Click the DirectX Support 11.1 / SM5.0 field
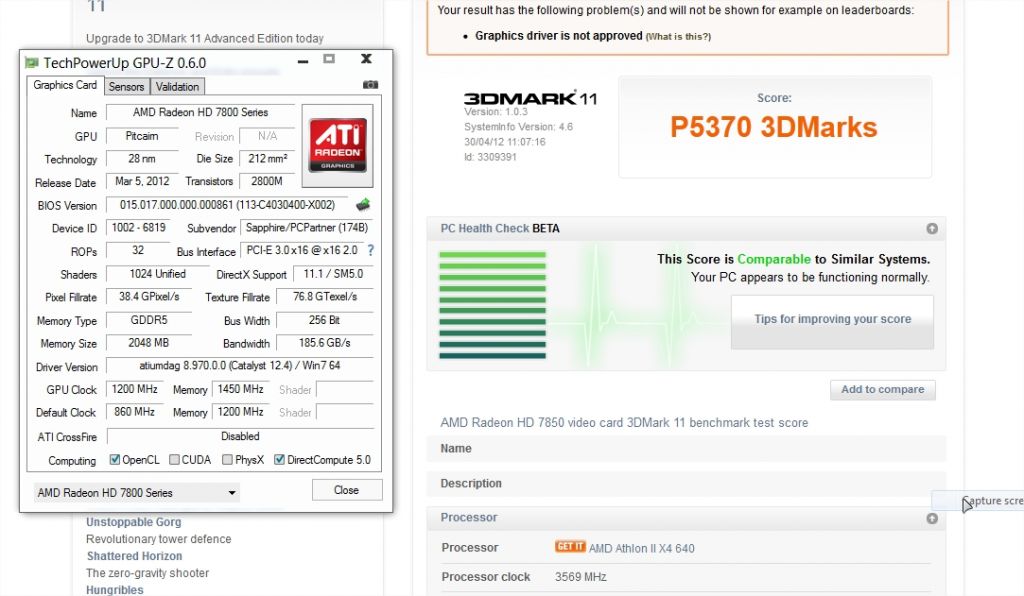The width and height of the screenshot is (1024, 596). (333, 274)
